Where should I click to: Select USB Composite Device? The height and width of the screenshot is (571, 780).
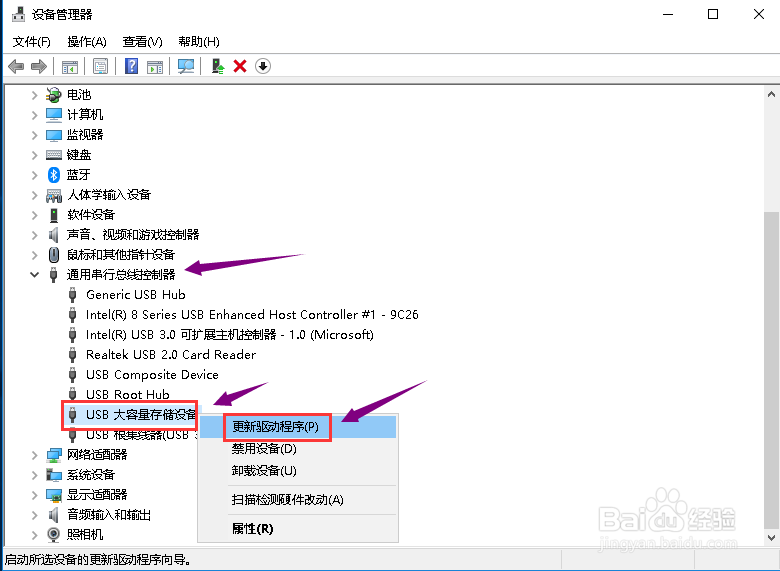[x=152, y=375]
